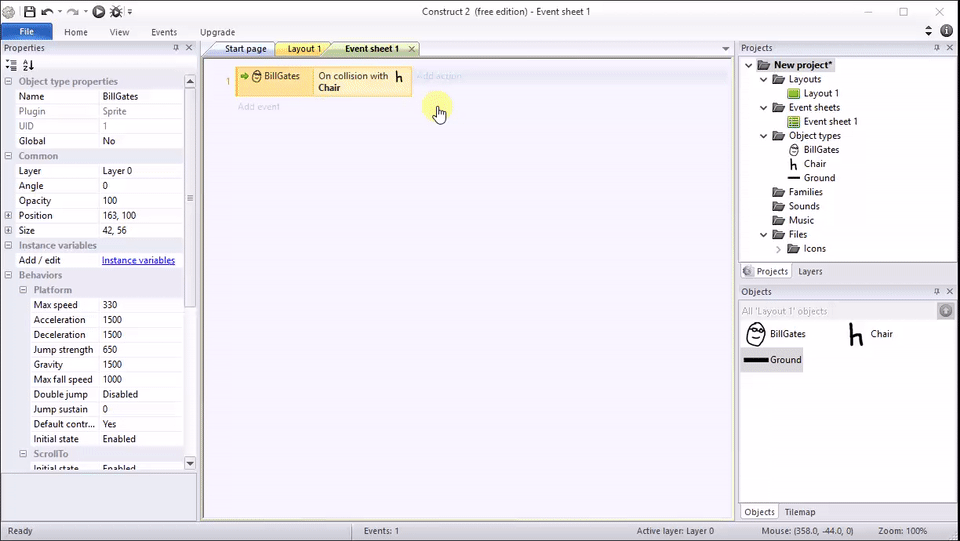Select Layout 1 in project tree
The image size is (960, 541).
click(x=821, y=94)
